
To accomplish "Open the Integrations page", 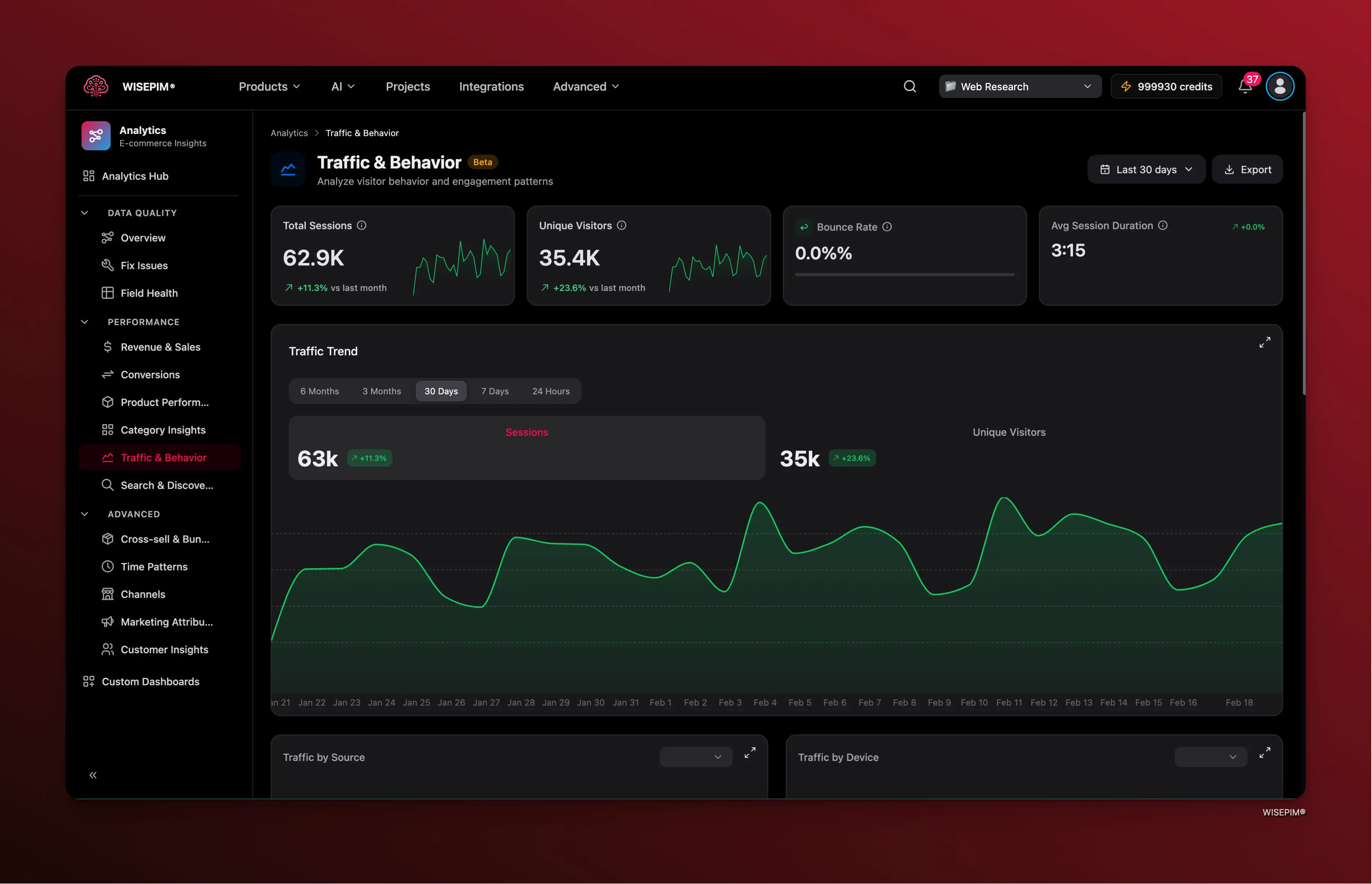I will (491, 86).
